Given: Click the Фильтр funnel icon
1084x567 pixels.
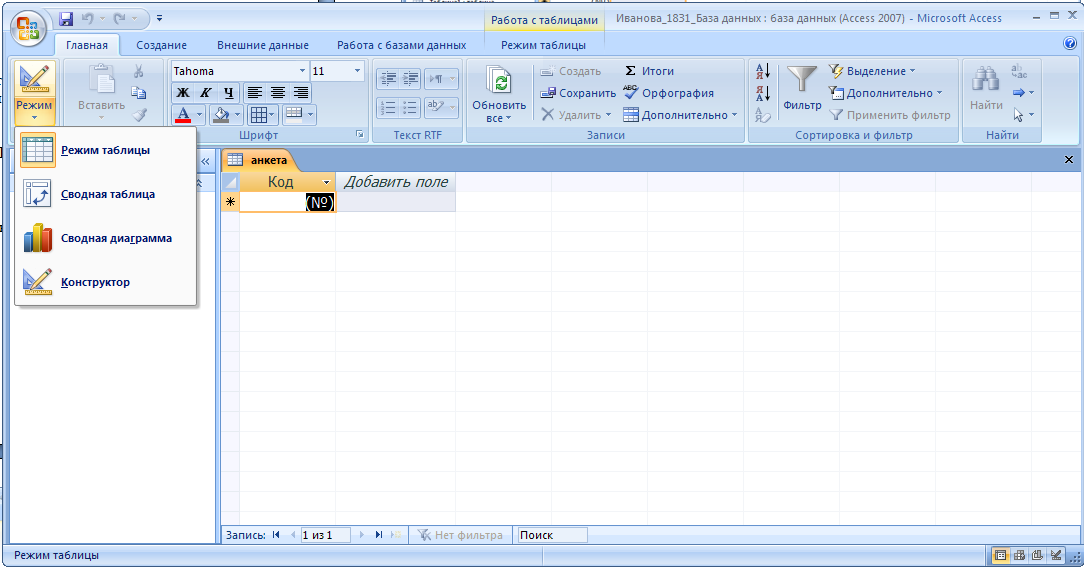Looking at the screenshot, I should point(802,80).
